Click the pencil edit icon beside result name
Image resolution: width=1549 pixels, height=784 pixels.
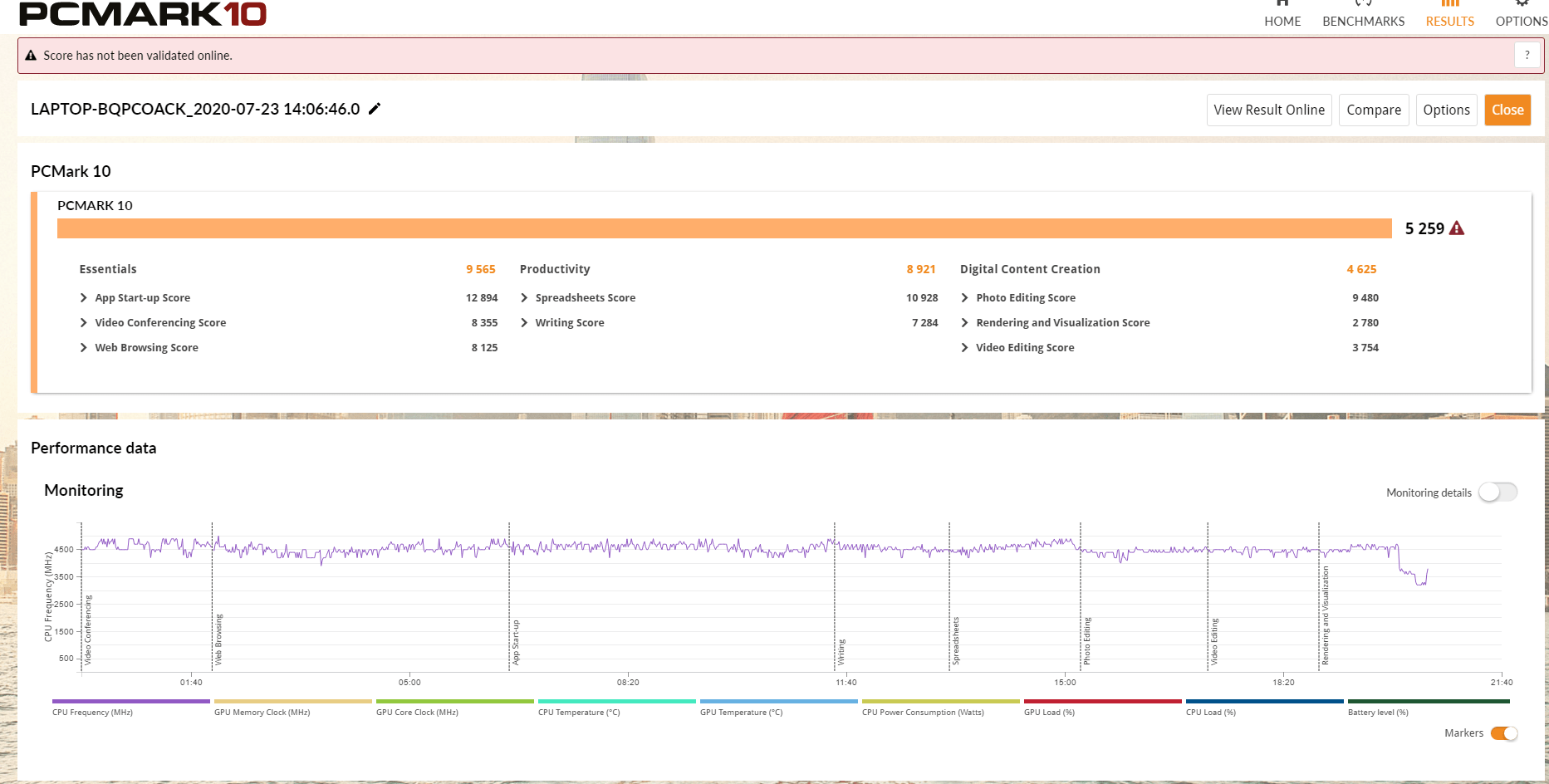point(375,109)
